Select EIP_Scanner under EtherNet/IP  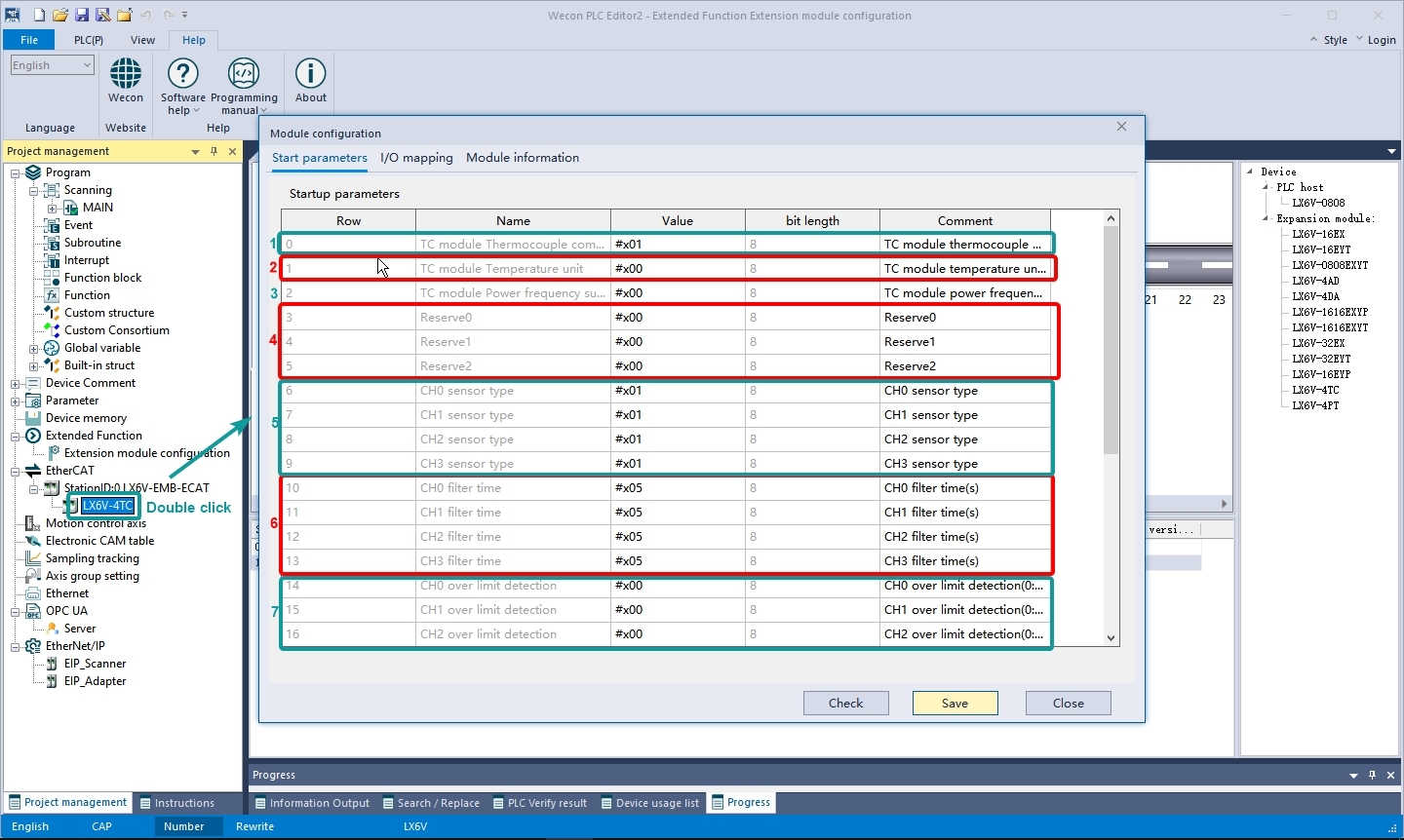(x=95, y=664)
